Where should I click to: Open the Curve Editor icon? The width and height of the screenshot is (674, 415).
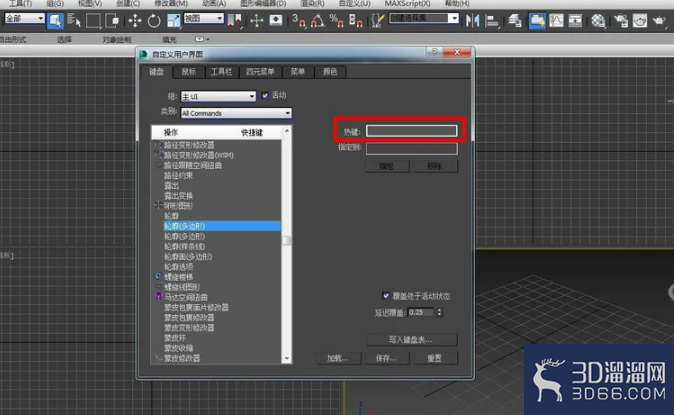tap(556, 20)
